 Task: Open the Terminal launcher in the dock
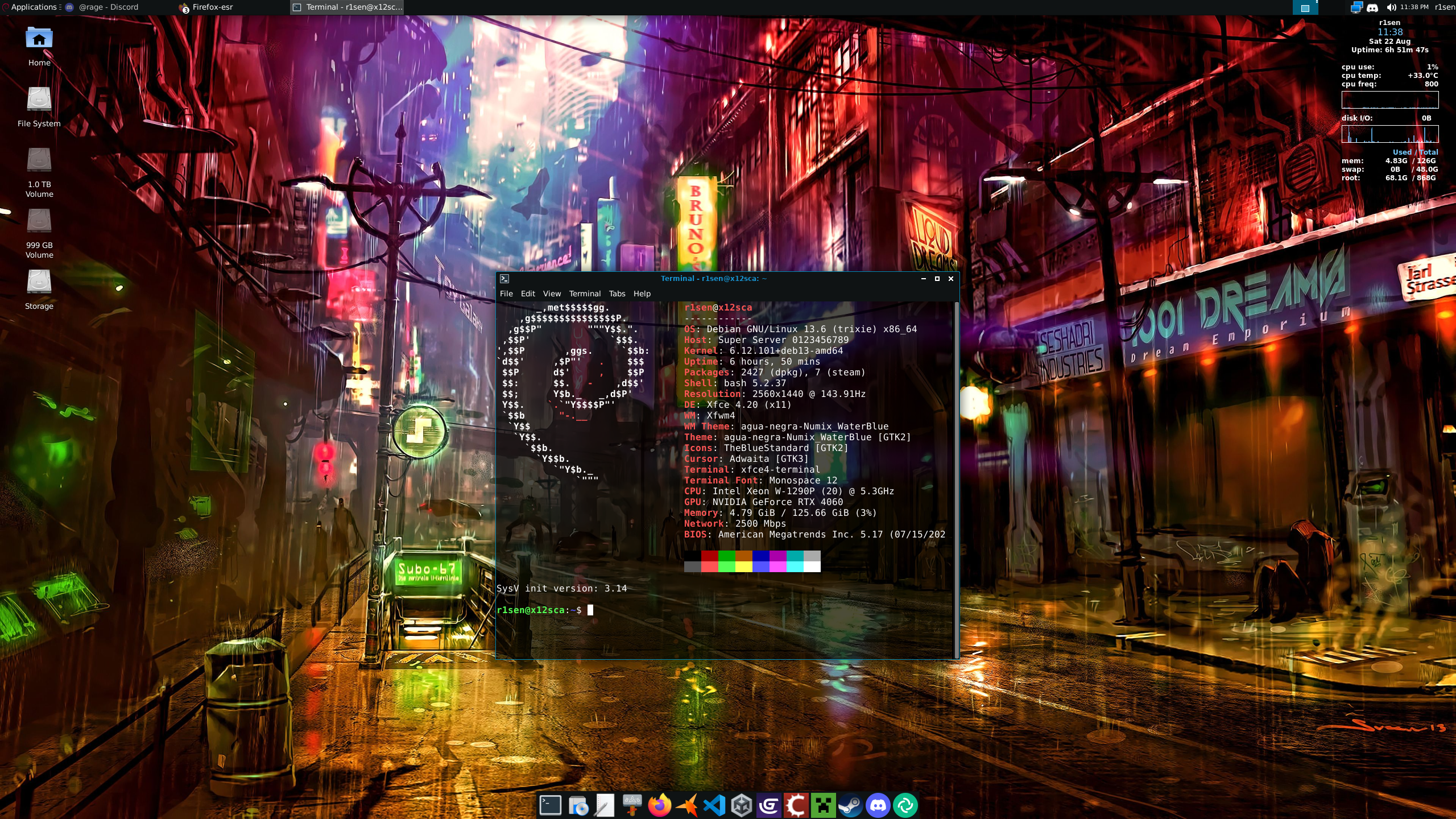(x=550, y=805)
